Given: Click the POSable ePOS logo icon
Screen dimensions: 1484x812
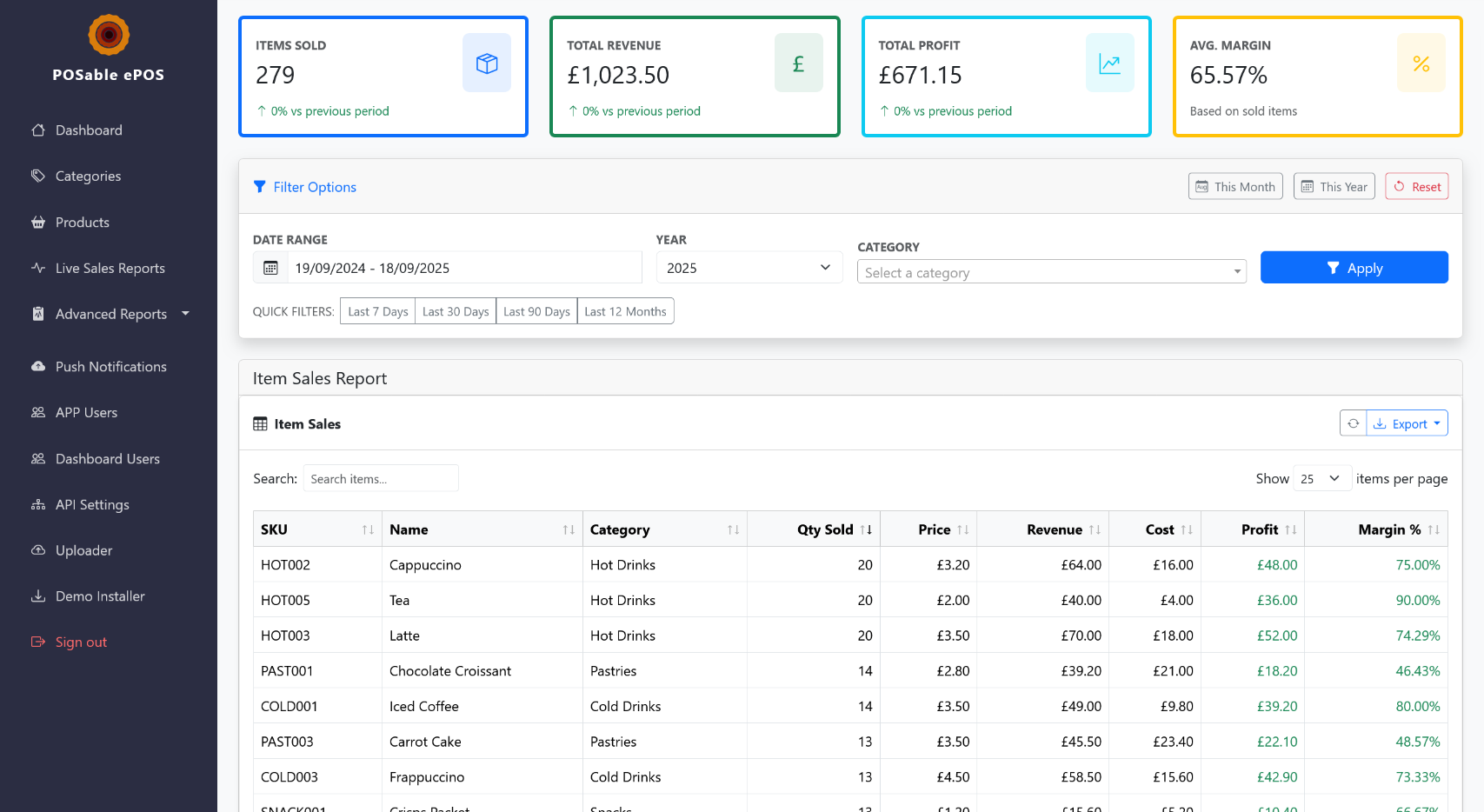Looking at the screenshot, I should tap(109, 36).
